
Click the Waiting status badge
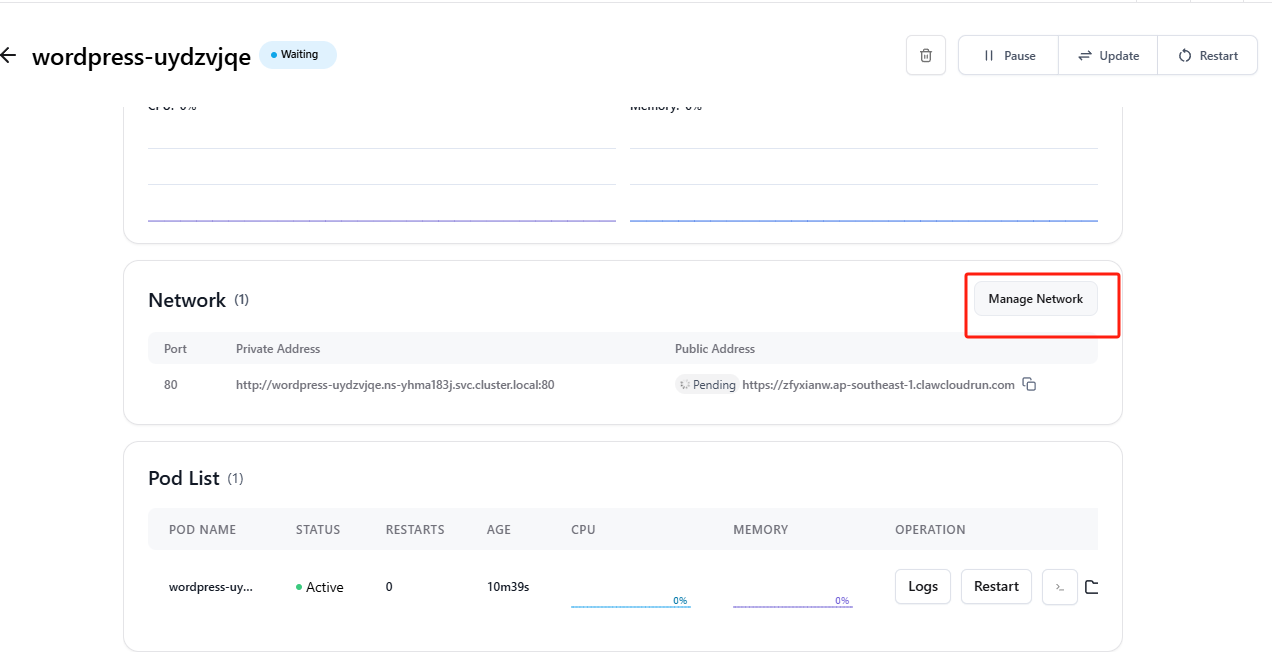tap(298, 55)
